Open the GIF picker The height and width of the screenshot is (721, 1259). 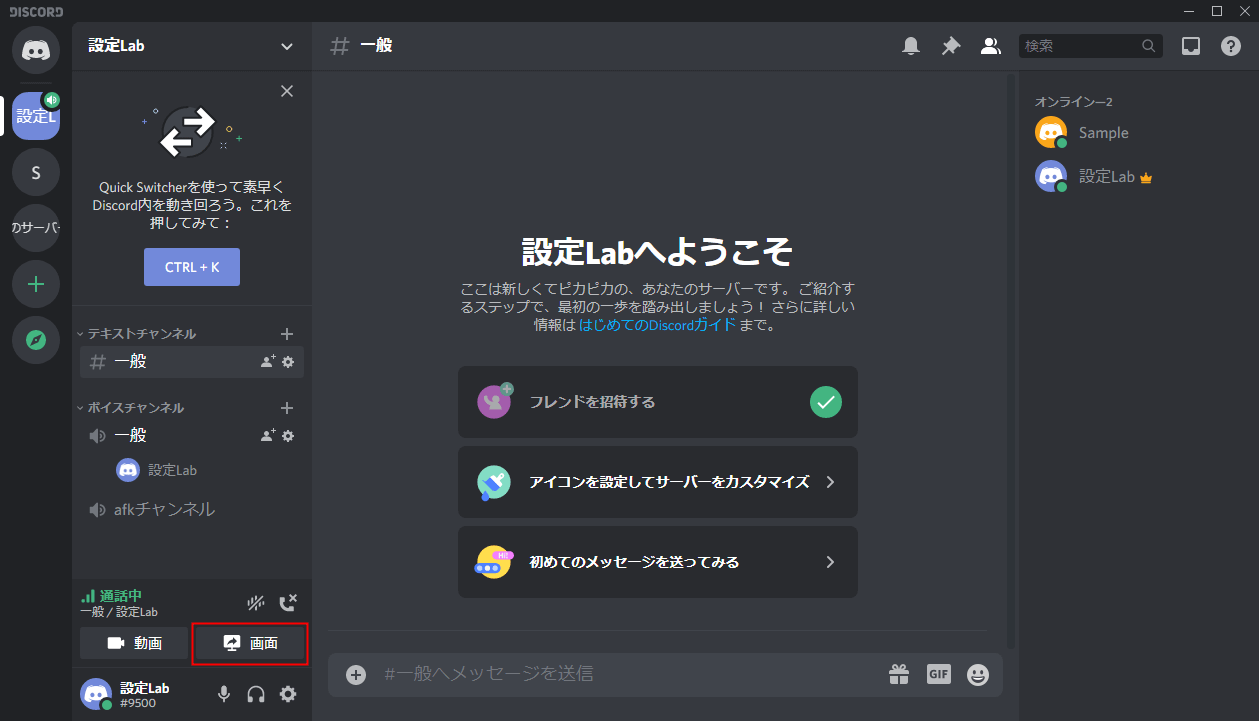[x=938, y=675]
